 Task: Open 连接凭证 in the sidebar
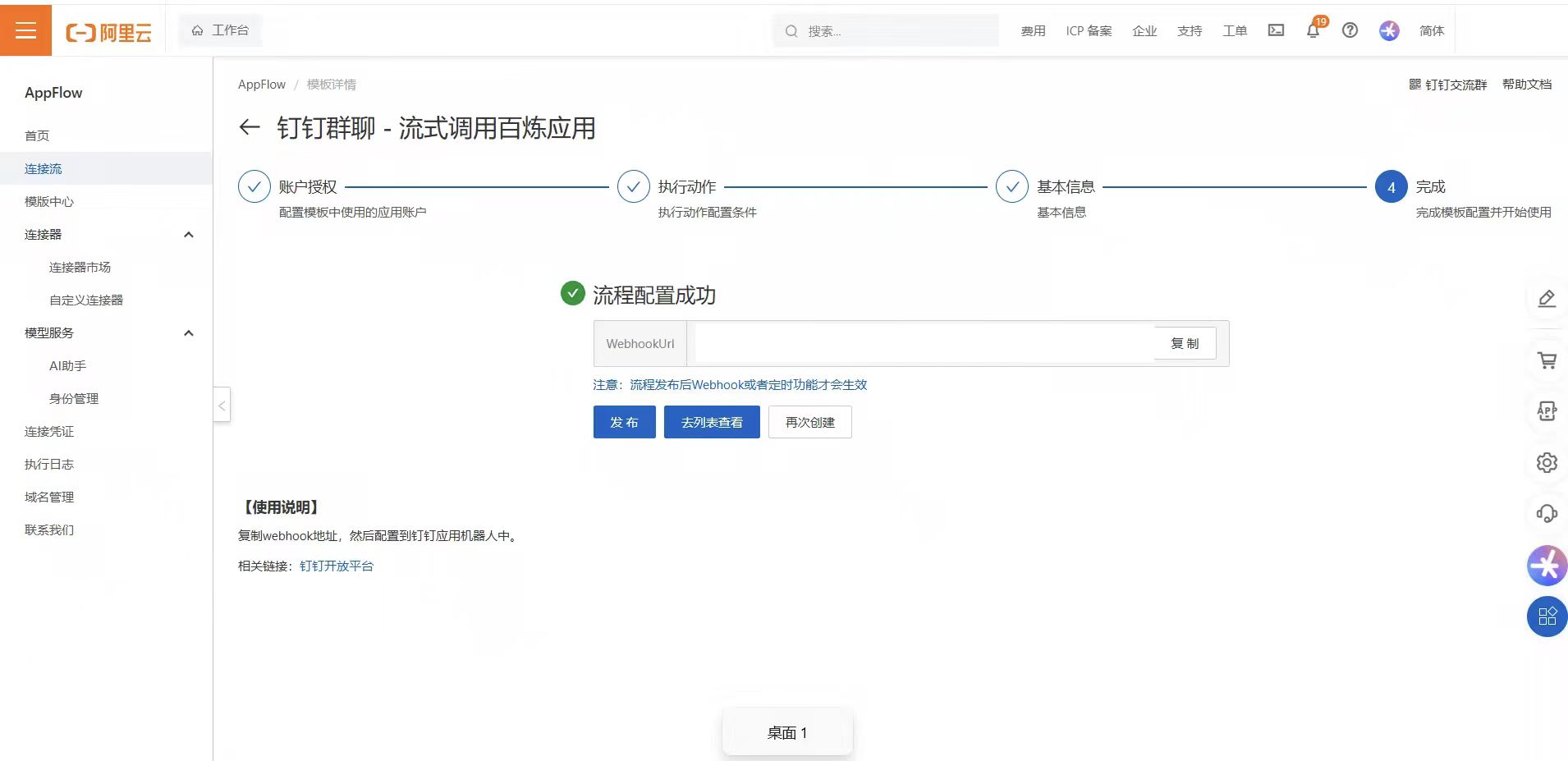point(49,431)
